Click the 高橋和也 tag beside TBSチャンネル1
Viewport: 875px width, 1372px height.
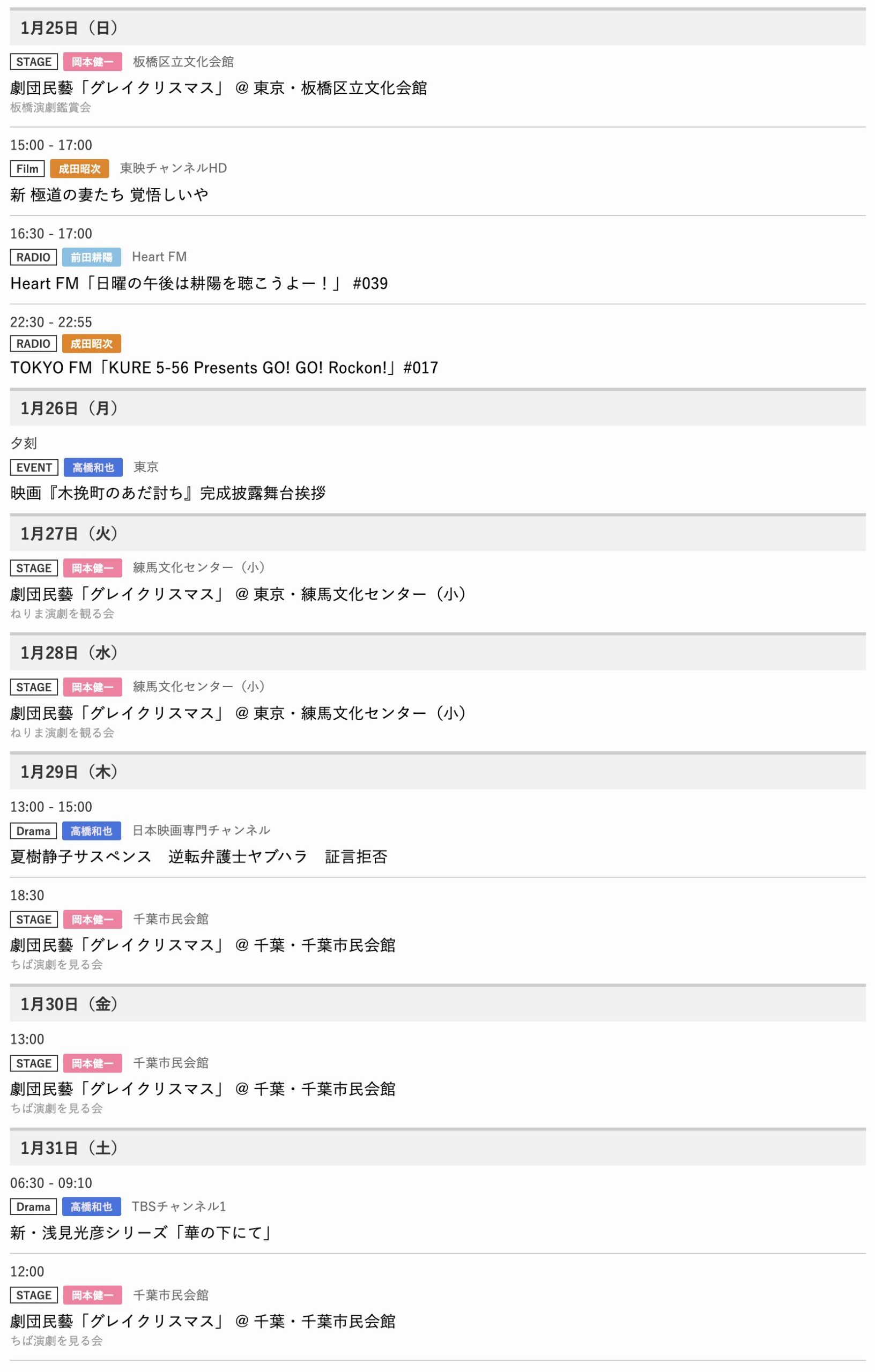click(x=91, y=1206)
